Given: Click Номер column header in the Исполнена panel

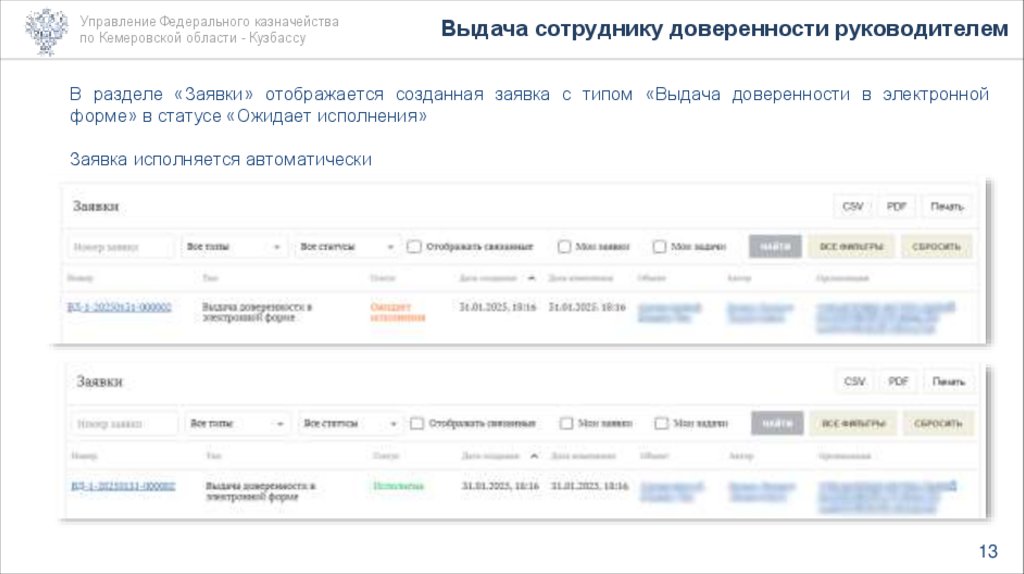Looking at the screenshot, I should coord(84,456).
